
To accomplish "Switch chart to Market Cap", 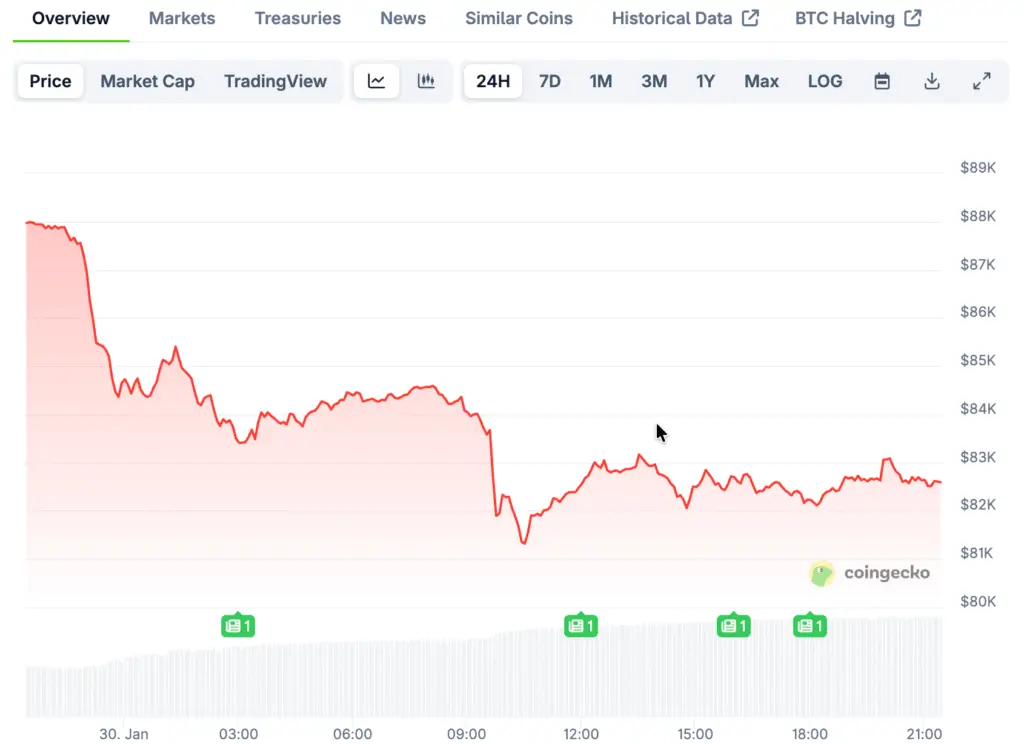I will 147,82.
